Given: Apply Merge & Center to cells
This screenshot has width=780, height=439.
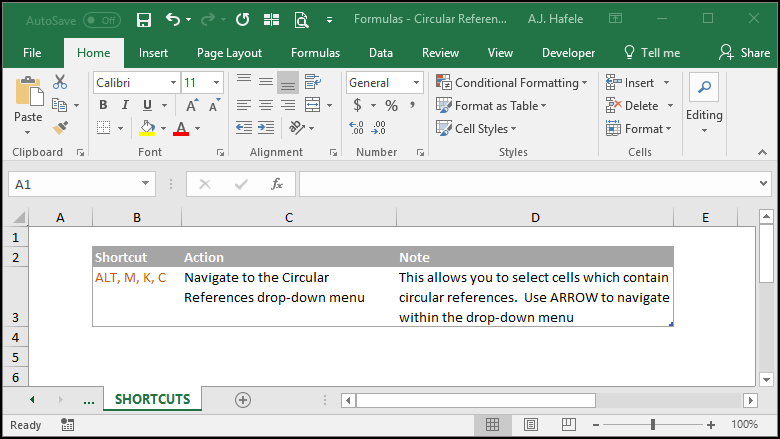Looking at the screenshot, I should (312, 105).
